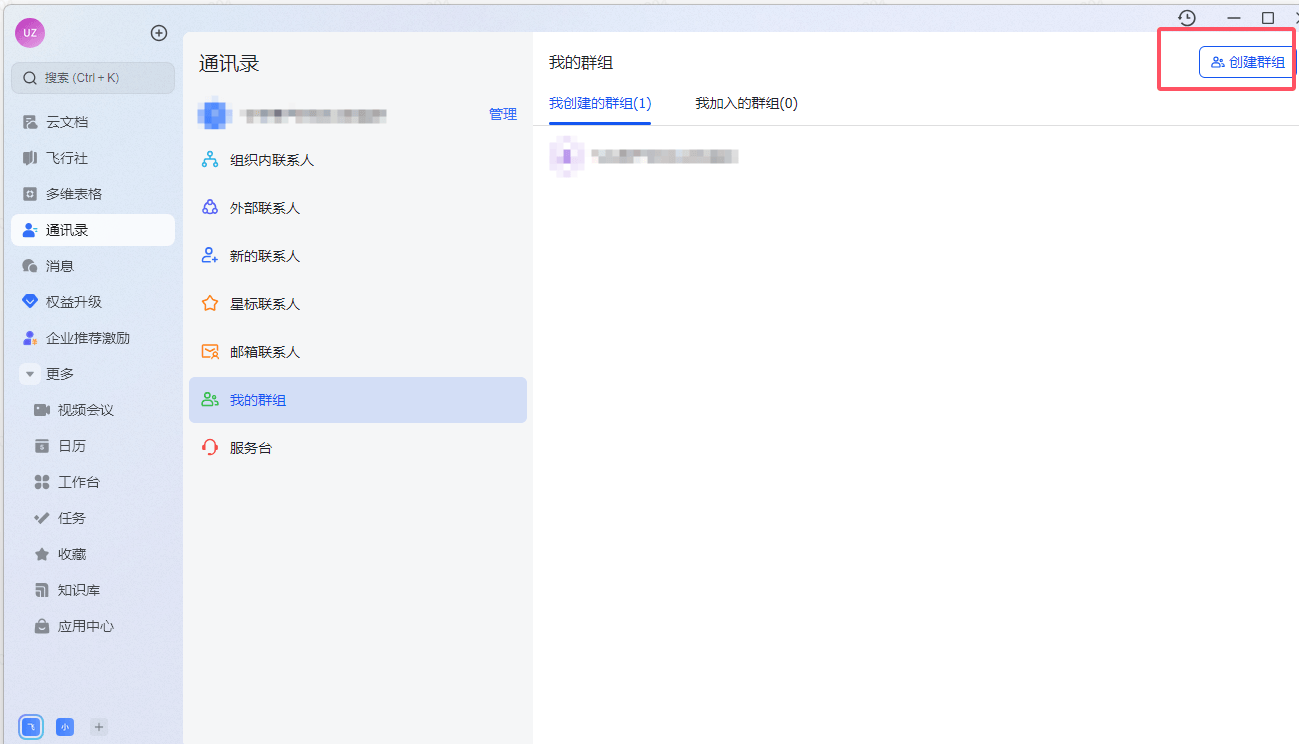The height and width of the screenshot is (744, 1299).
Task: Click the plus icon beside avatar
Action: (159, 33)
